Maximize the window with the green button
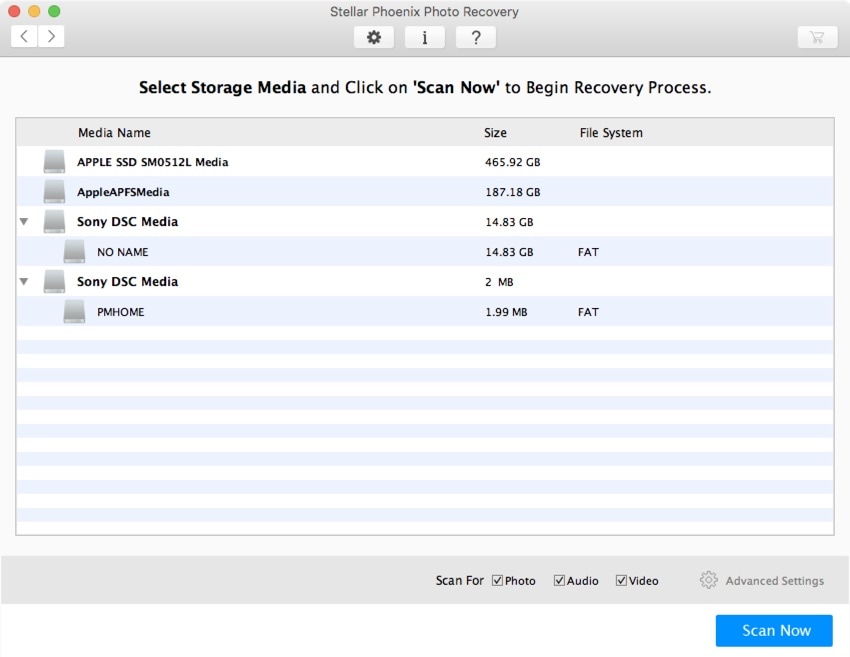This screenshot has width=850, height=657. click(x=54, y=11)
